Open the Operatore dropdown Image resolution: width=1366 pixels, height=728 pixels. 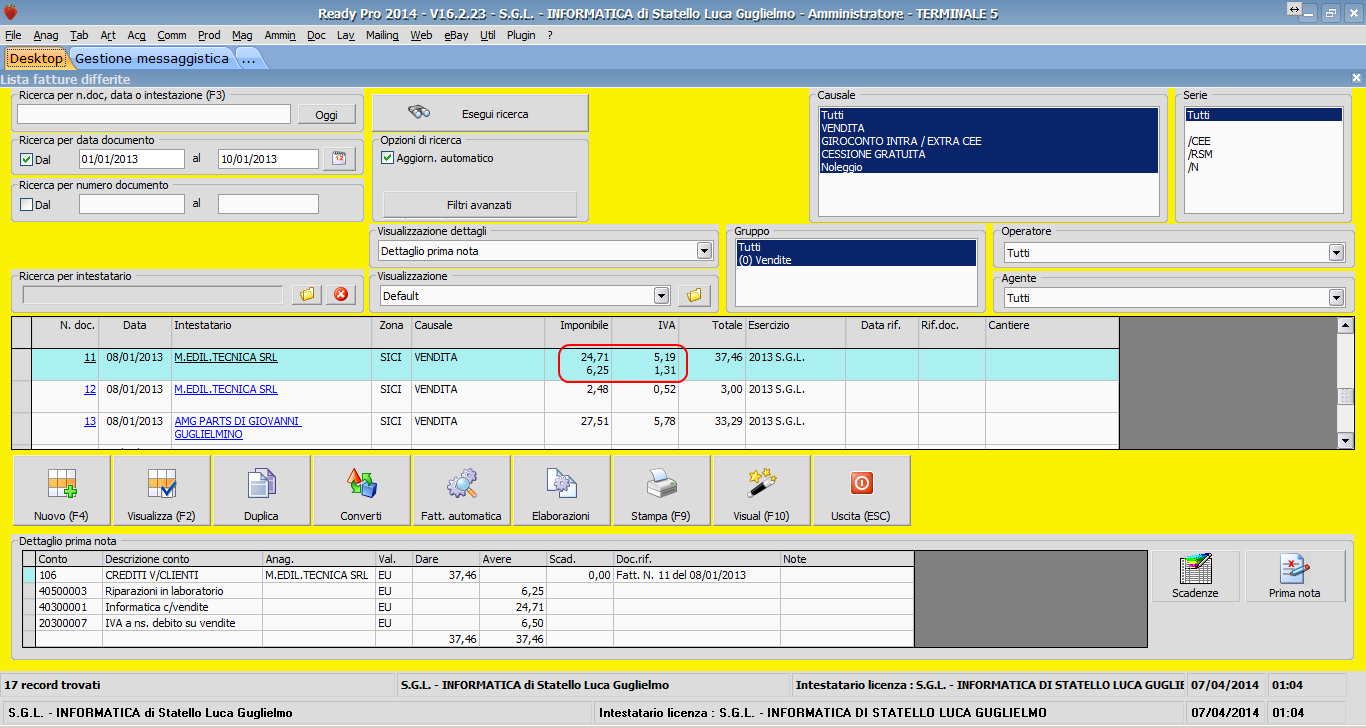(1336, 253)
